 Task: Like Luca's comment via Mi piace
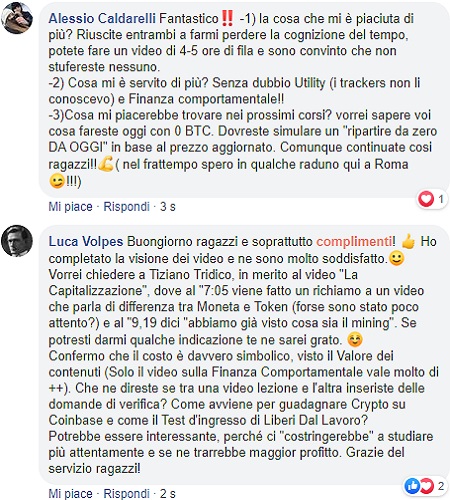point(70,493)
